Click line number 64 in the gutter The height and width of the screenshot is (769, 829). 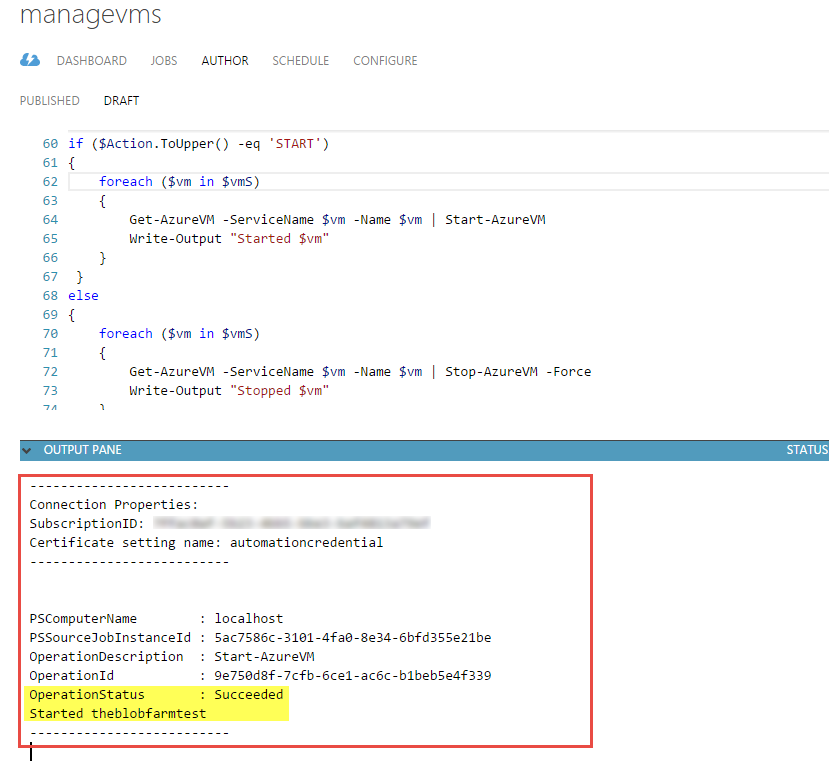tap(50, 220)
